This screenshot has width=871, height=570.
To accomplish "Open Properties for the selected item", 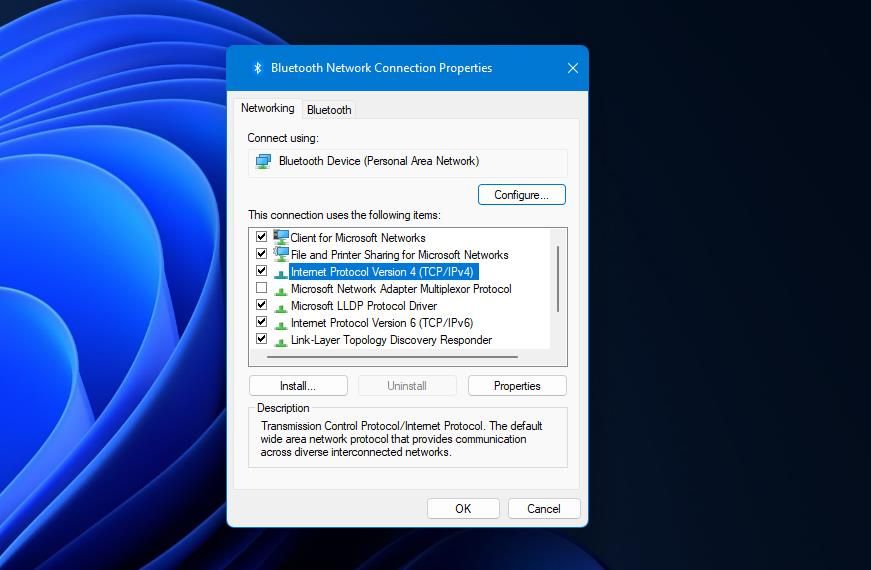I will (517, 386).
